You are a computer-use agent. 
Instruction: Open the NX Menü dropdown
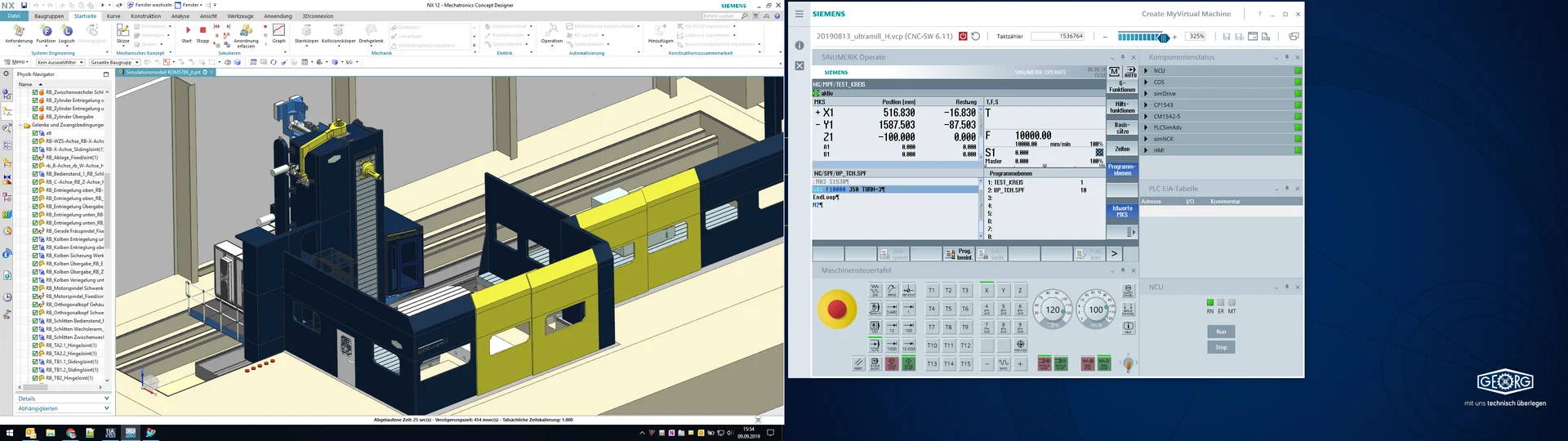16,62
